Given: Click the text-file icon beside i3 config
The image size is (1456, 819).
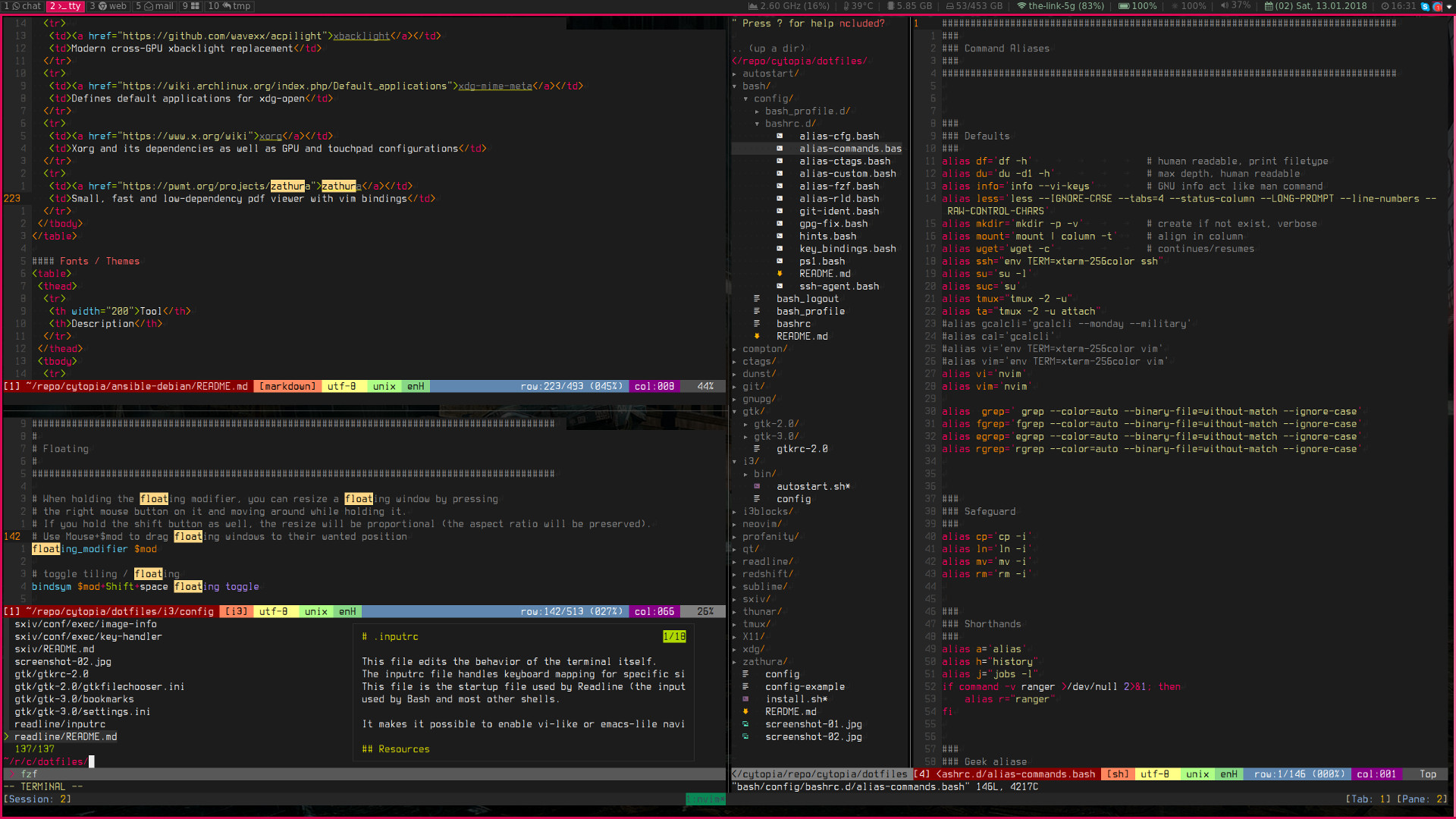Looking at the screenshot, I should point(757,499).
